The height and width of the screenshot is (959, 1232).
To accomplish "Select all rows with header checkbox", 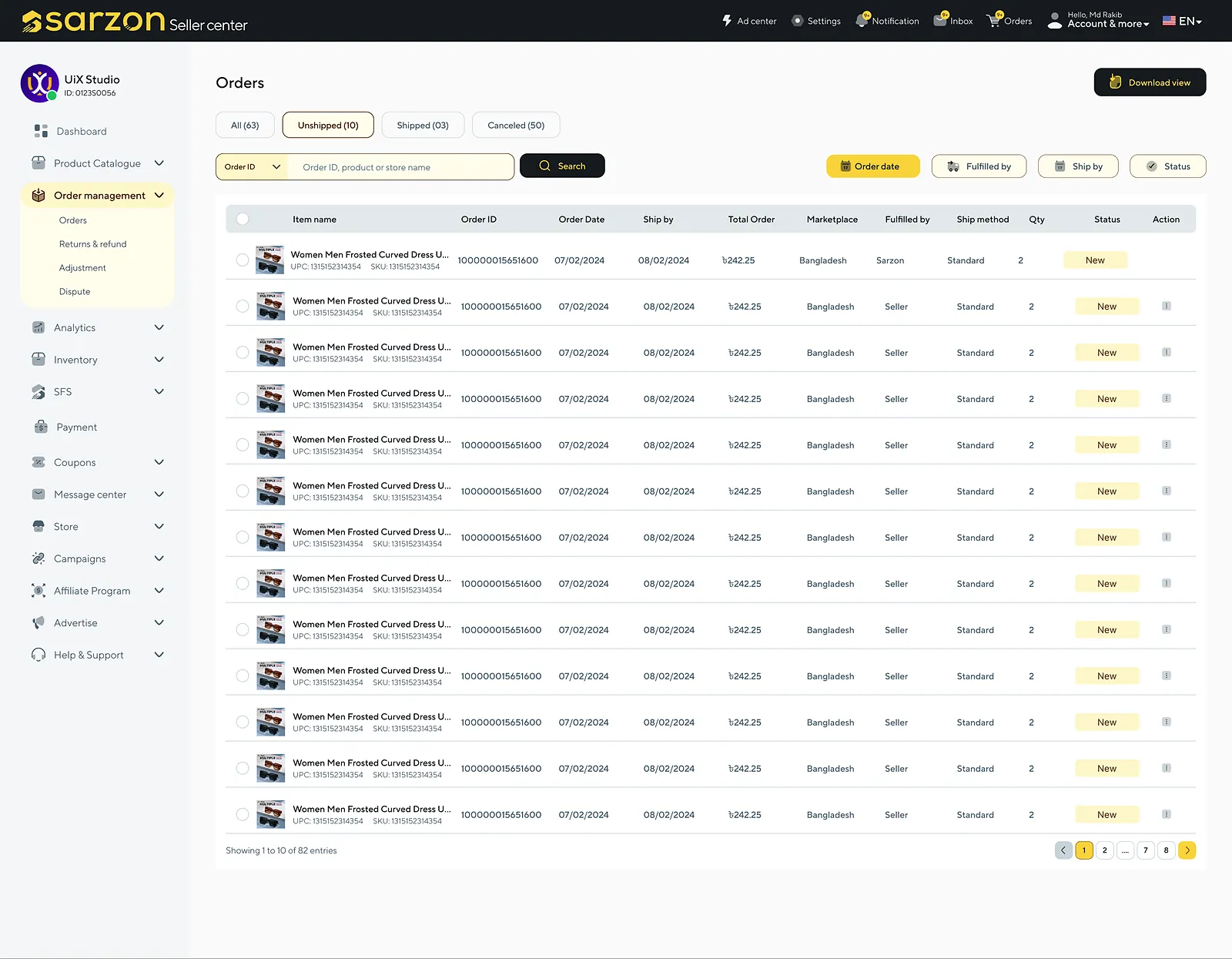I will point(243,219).
